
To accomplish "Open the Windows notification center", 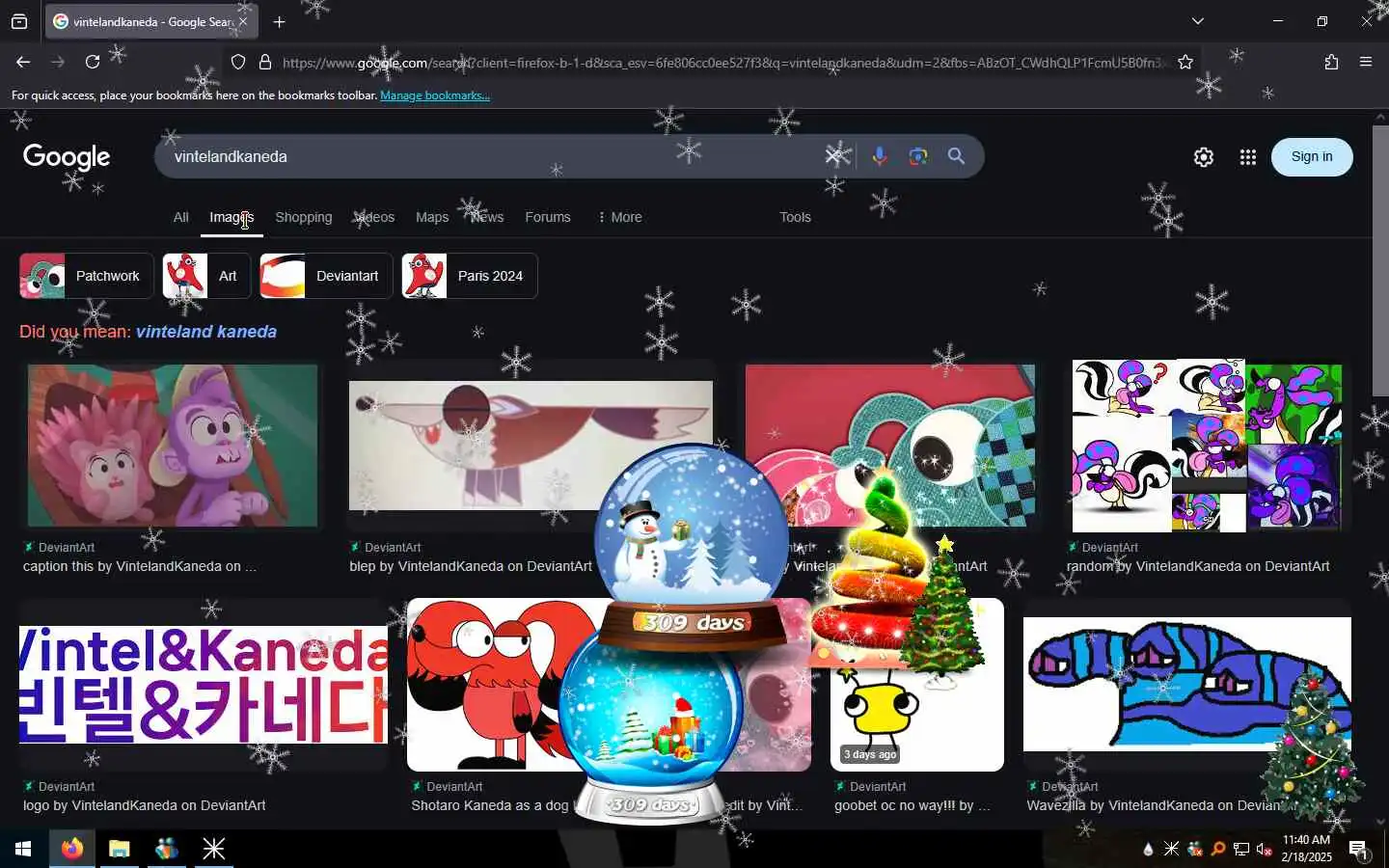I will [x=1358, y=849].
